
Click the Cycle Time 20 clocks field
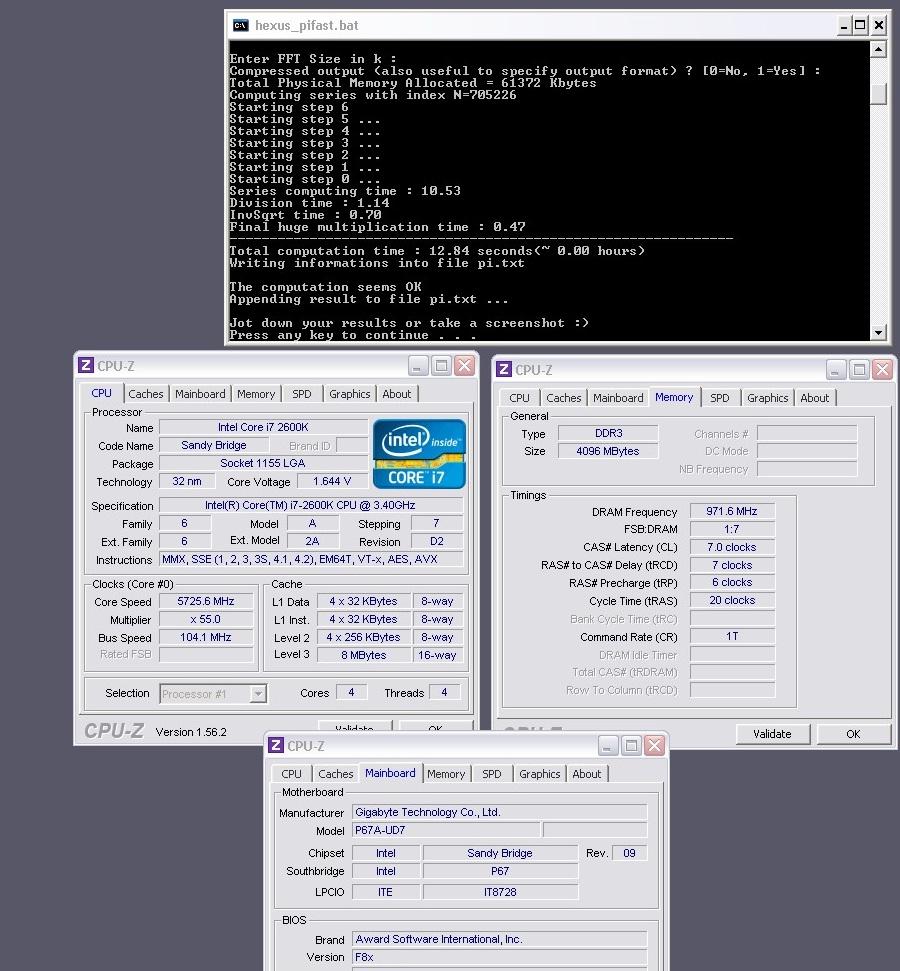pyautogui.click(x=732, y=601)
